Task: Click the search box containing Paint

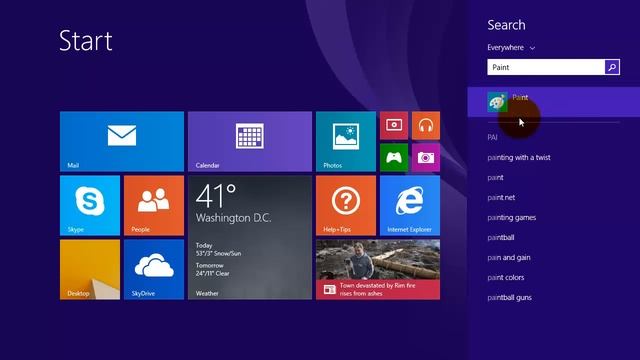Action: pos(546,67)
